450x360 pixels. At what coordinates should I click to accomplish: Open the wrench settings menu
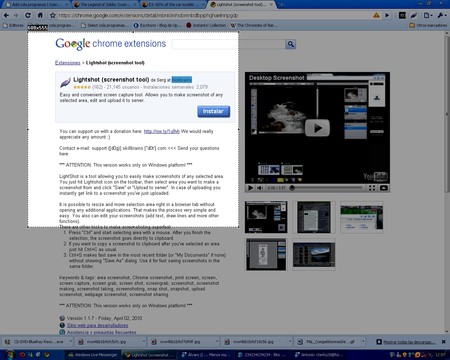click(x=441, y=15)
